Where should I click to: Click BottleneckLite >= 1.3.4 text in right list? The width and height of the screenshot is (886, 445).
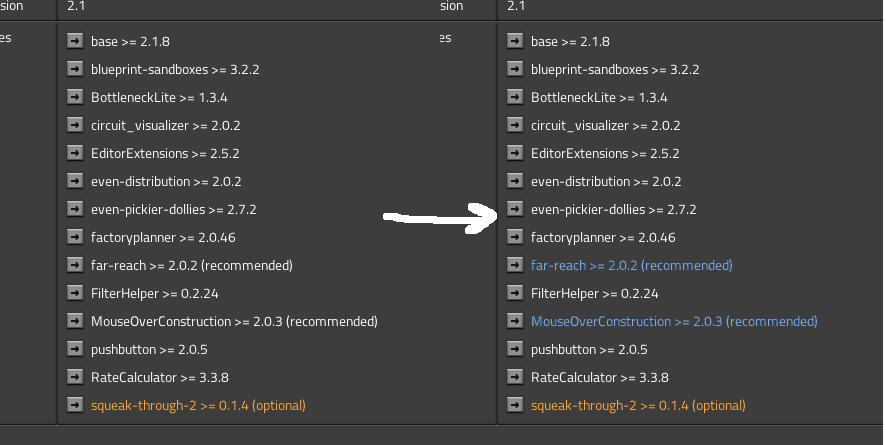pyautogui.click(x=599, y=97)
